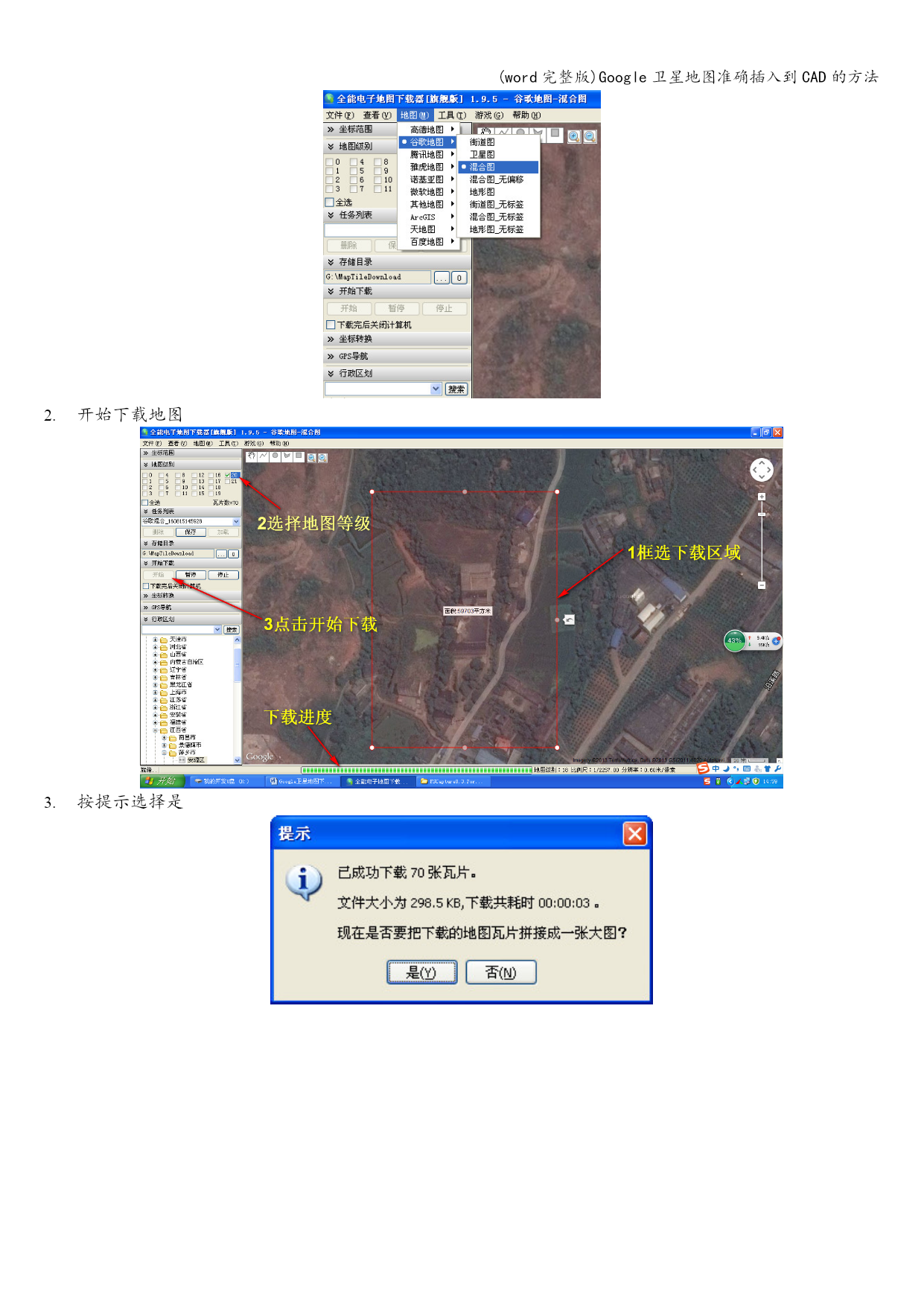The image size is (924, 1306).
Task: Click the green download progress bar
Action: tap(417, 770)
